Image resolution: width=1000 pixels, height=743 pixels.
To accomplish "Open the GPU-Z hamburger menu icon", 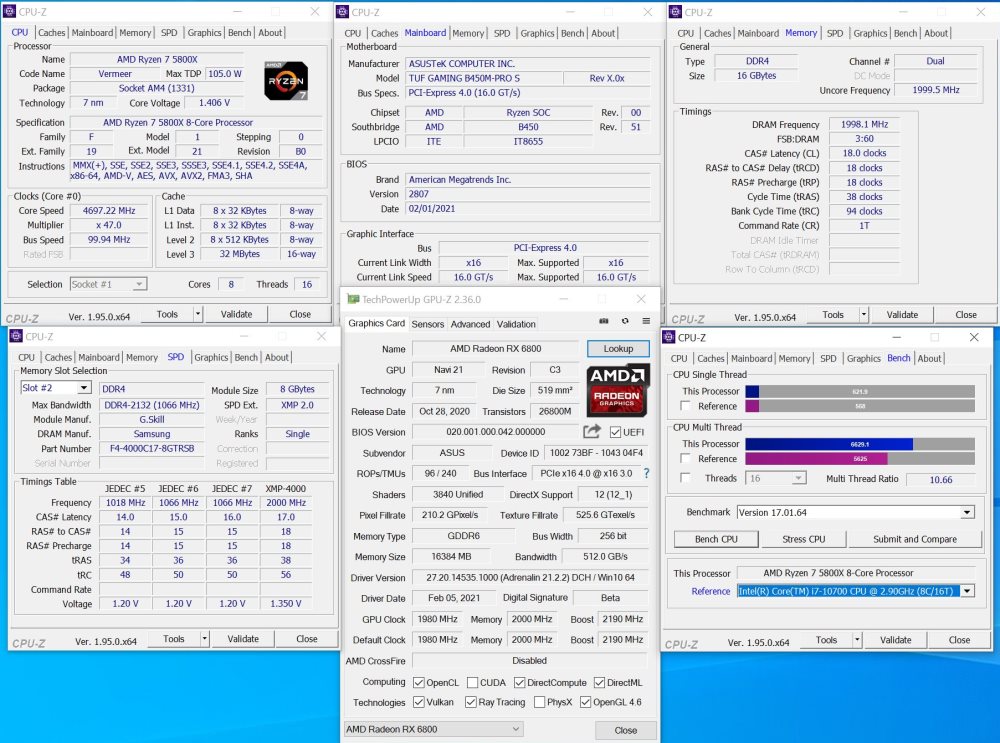I will 646,321.
